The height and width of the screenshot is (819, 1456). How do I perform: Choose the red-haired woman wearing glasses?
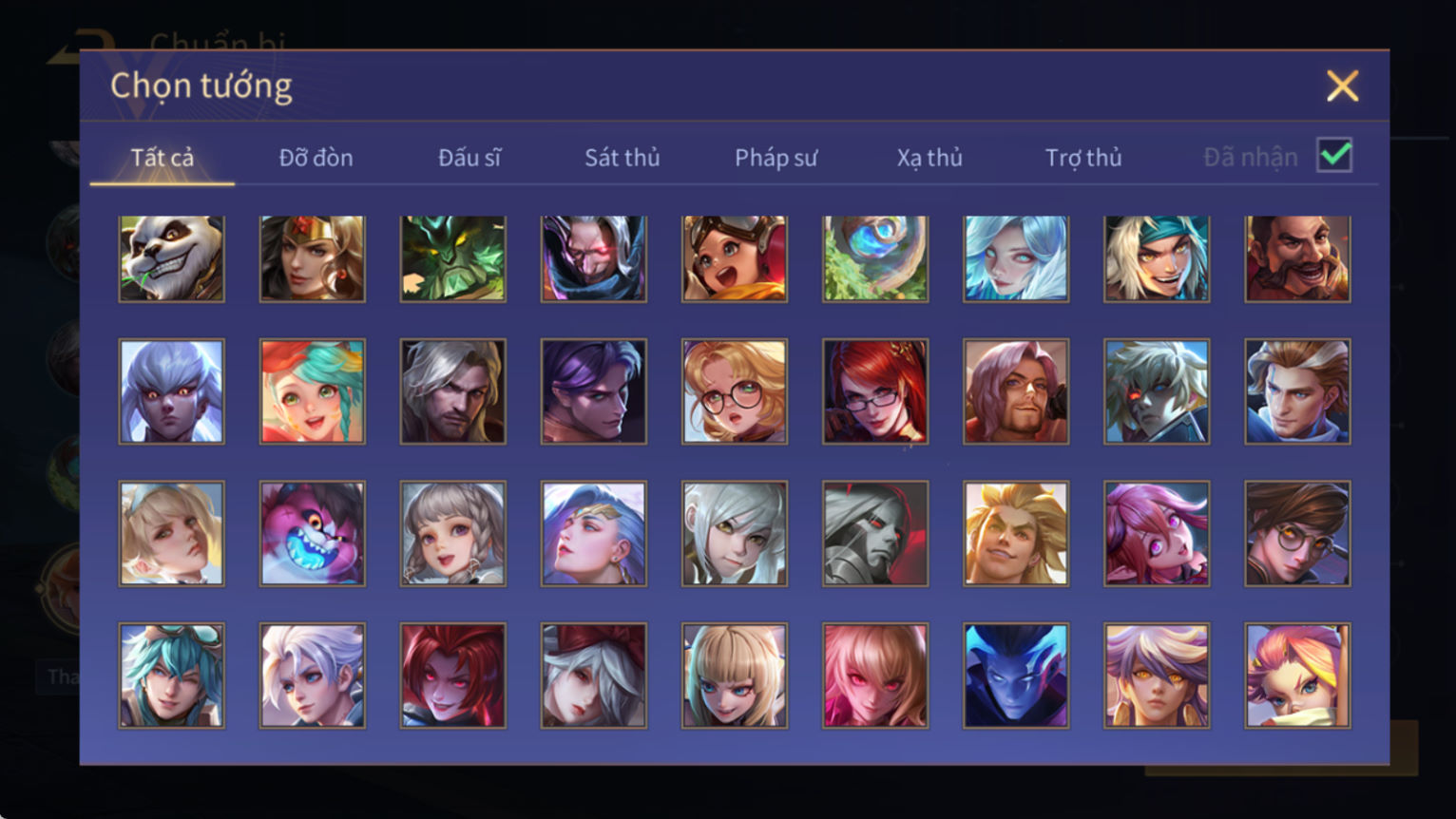(875, 391)
